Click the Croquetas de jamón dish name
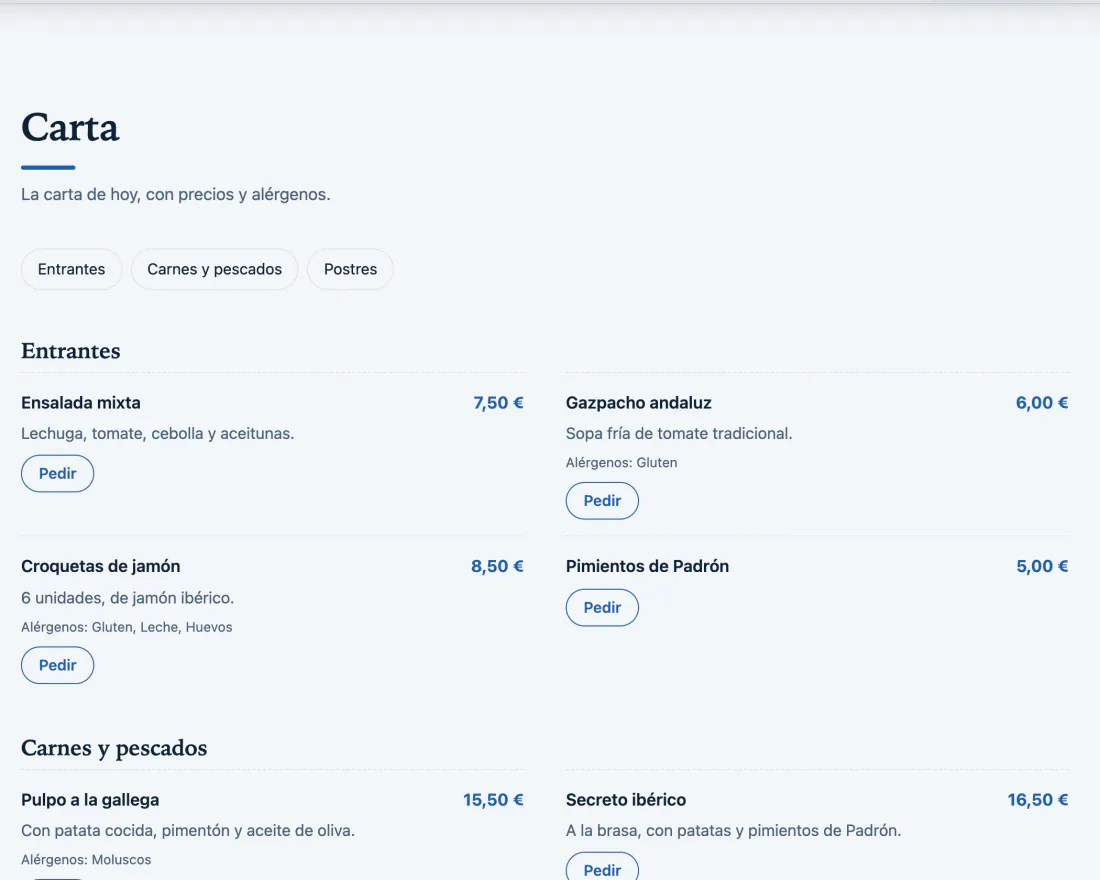Screen dimensions: 1100x880 point(100,566)
